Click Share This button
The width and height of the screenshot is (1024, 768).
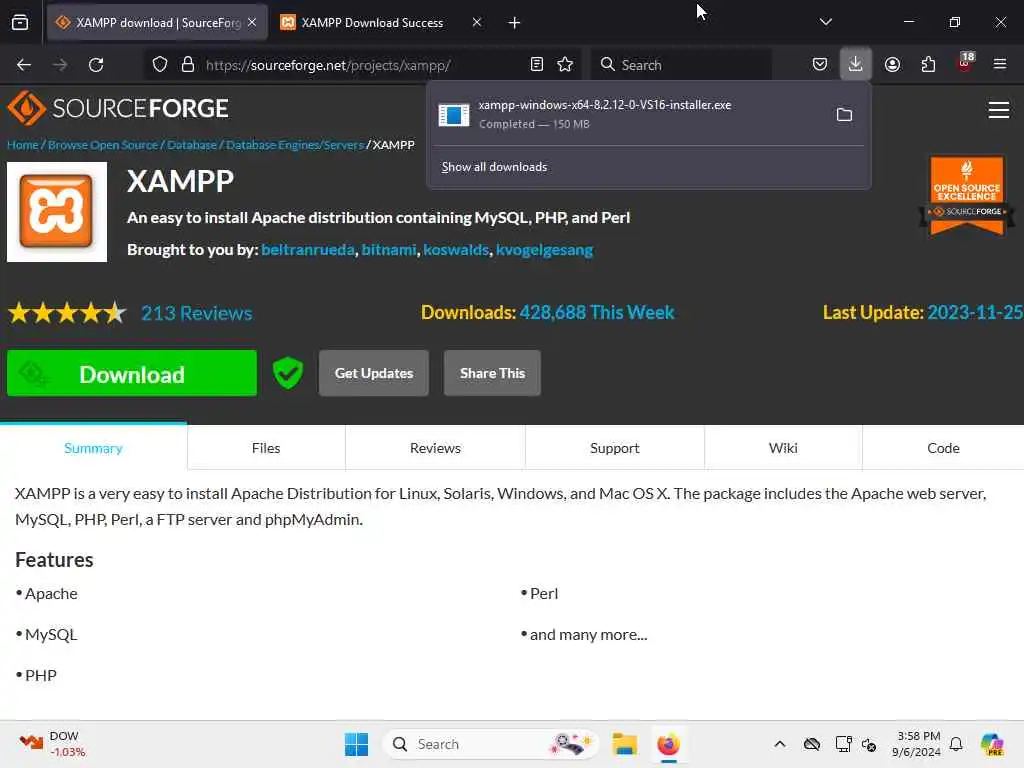492,374
